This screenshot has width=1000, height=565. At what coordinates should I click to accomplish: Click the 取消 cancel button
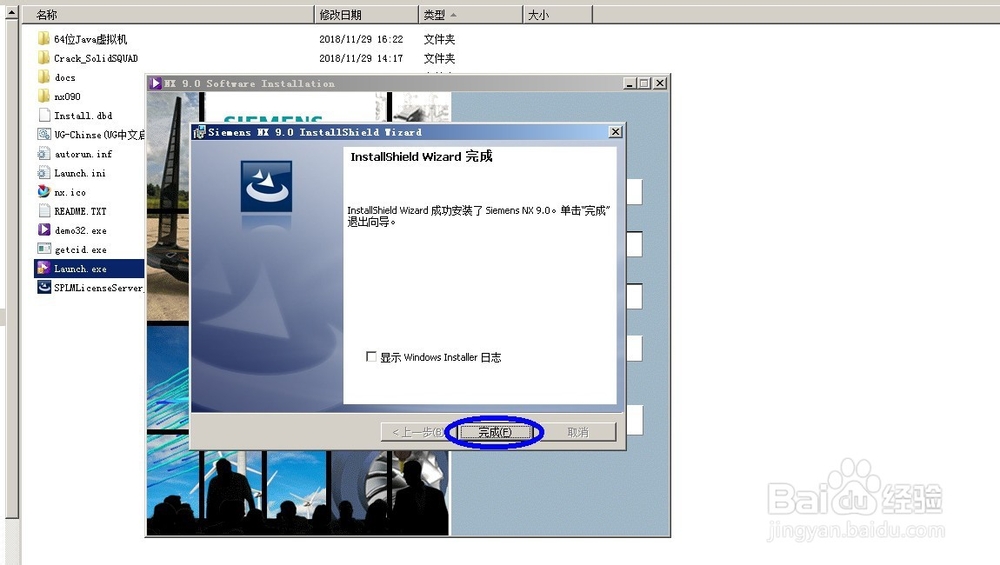578,432
